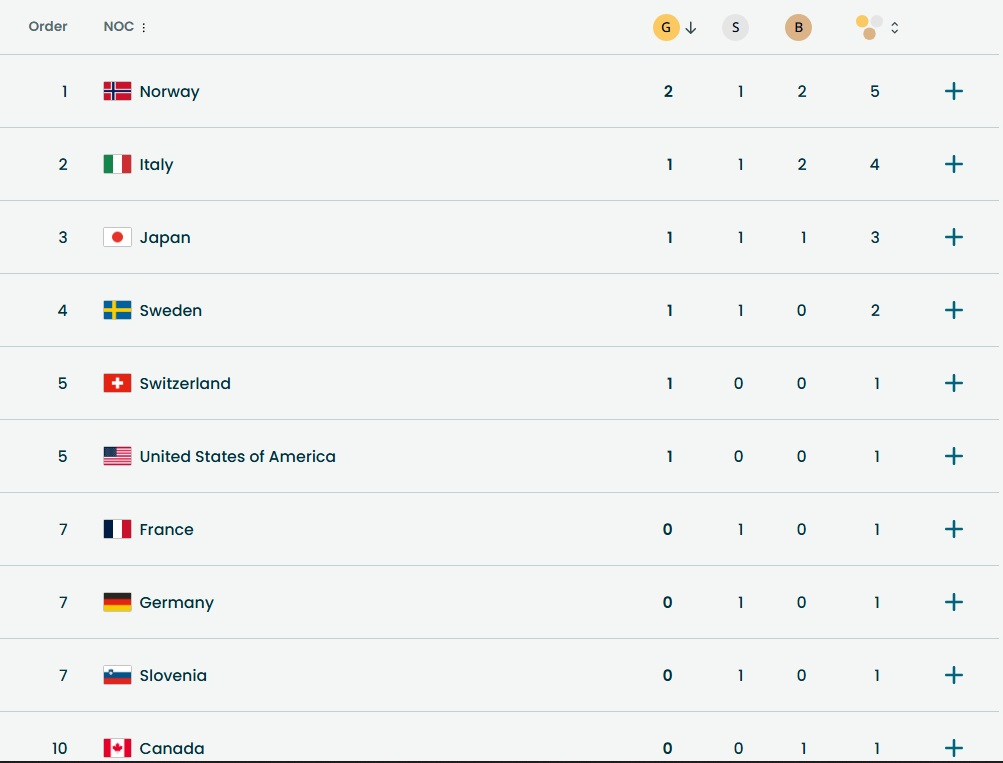Image resolution: width=1003 pixels, height=763 pixels.
Task: Sort by total medals icon
Action: point(869,28)
